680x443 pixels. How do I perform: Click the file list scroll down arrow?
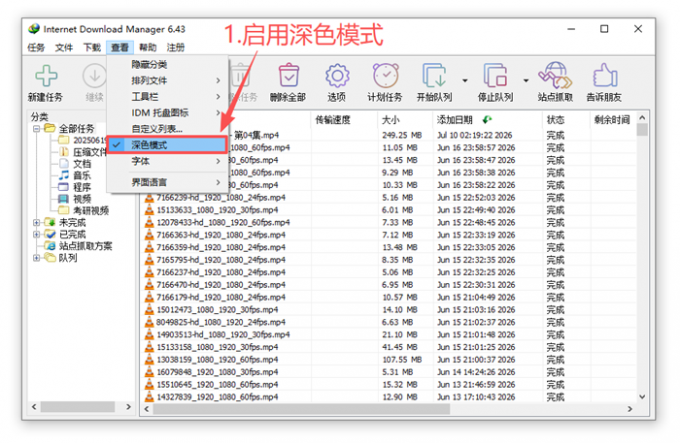pyautogui.click(x=642, y=397)
